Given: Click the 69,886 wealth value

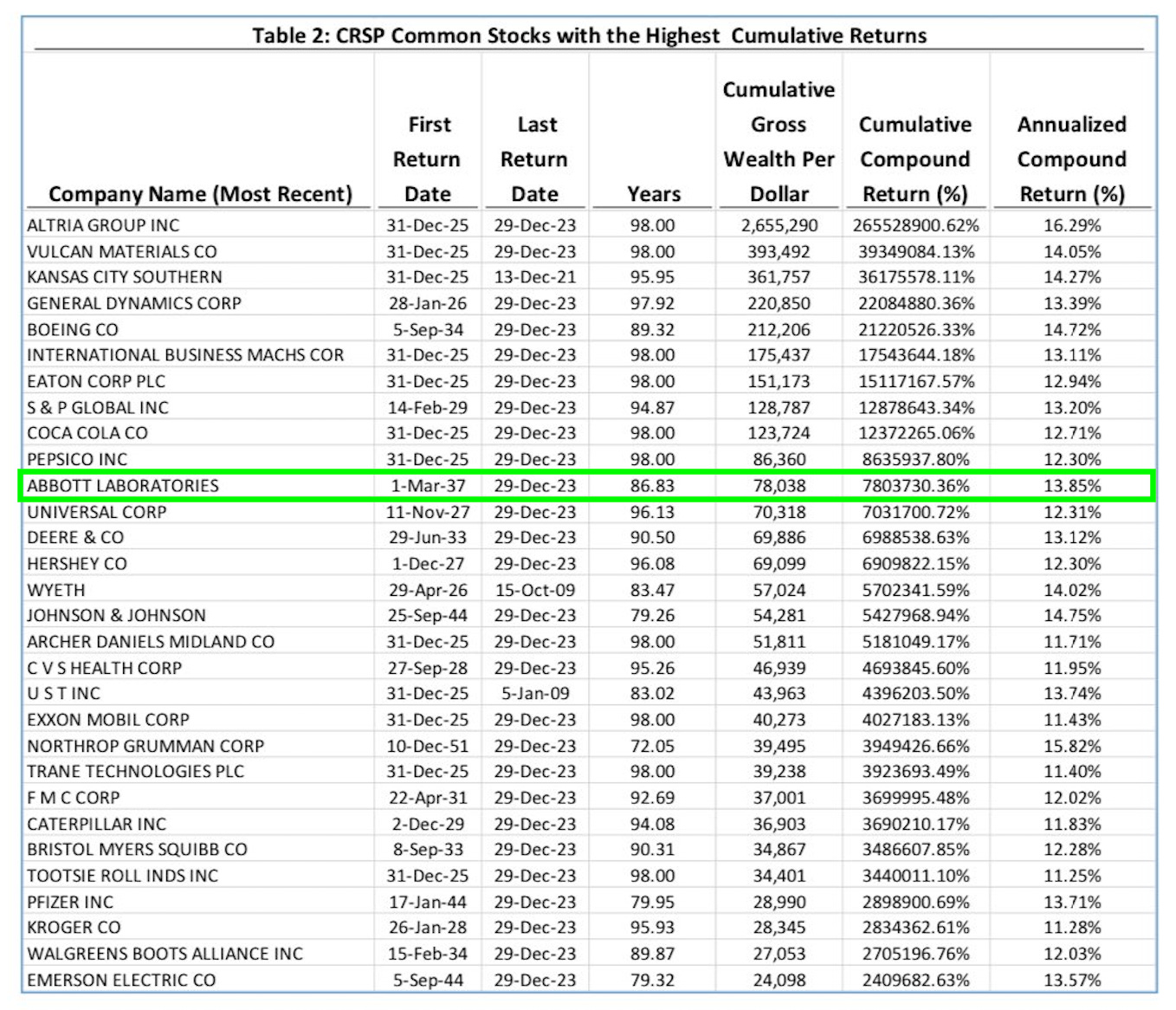Looking at the screenshot, I should click(779, 538).
